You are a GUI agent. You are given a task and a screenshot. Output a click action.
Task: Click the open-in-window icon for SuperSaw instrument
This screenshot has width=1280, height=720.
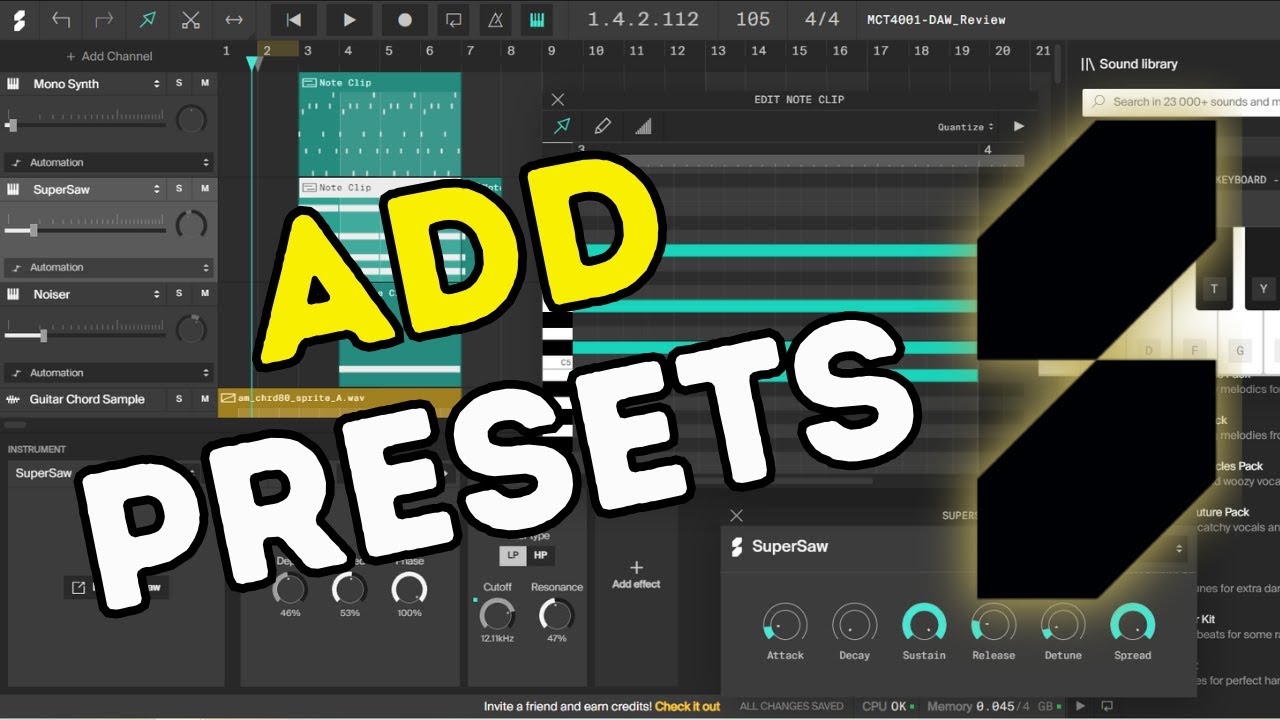[x=77, y=587]
